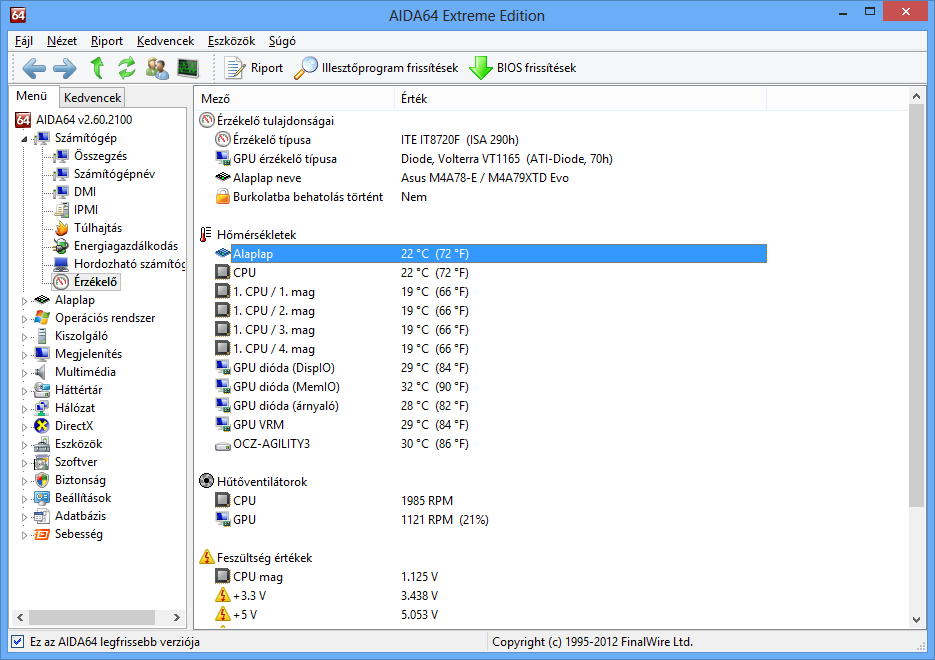Open the Kedvencek menu in menu bar

(165, 41)
